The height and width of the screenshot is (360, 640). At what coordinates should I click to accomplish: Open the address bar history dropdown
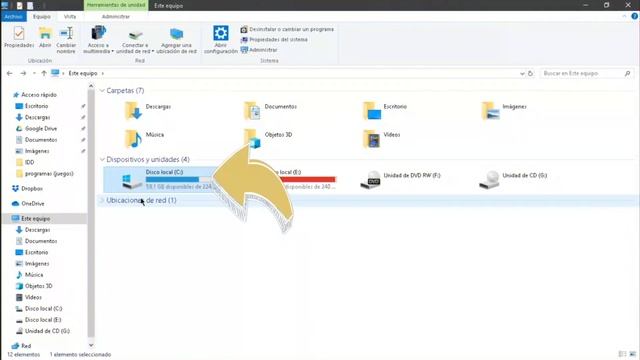[x=522, y=73]
